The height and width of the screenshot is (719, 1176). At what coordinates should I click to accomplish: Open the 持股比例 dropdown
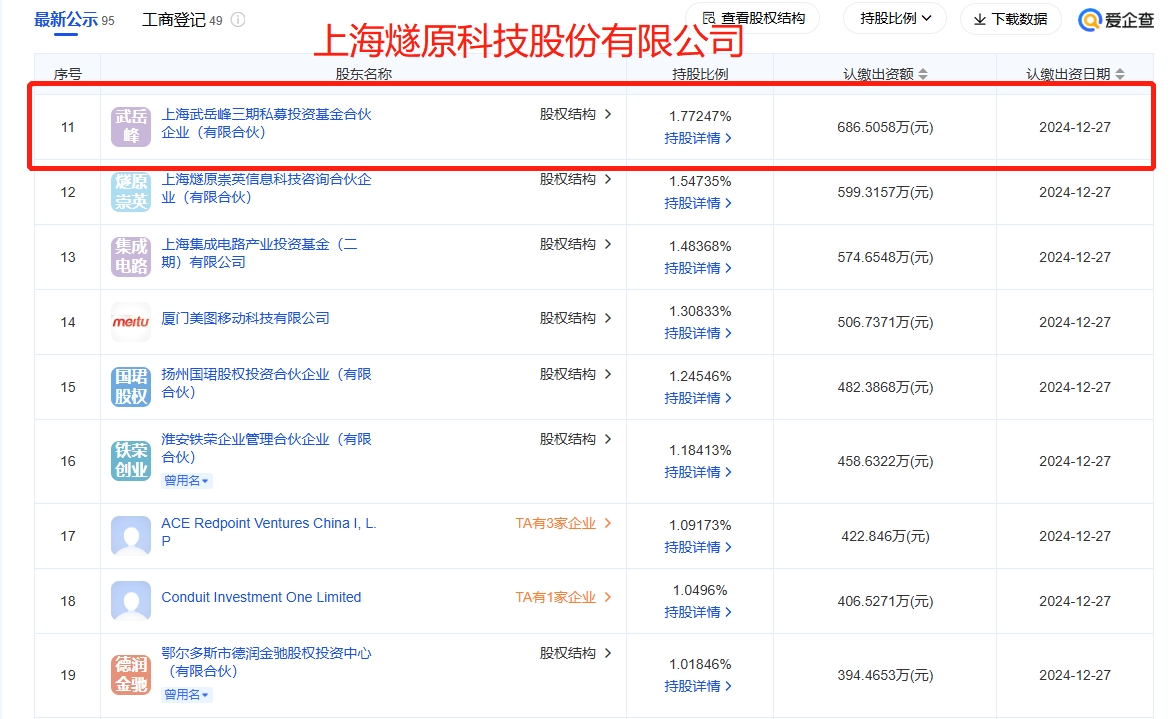895,19
